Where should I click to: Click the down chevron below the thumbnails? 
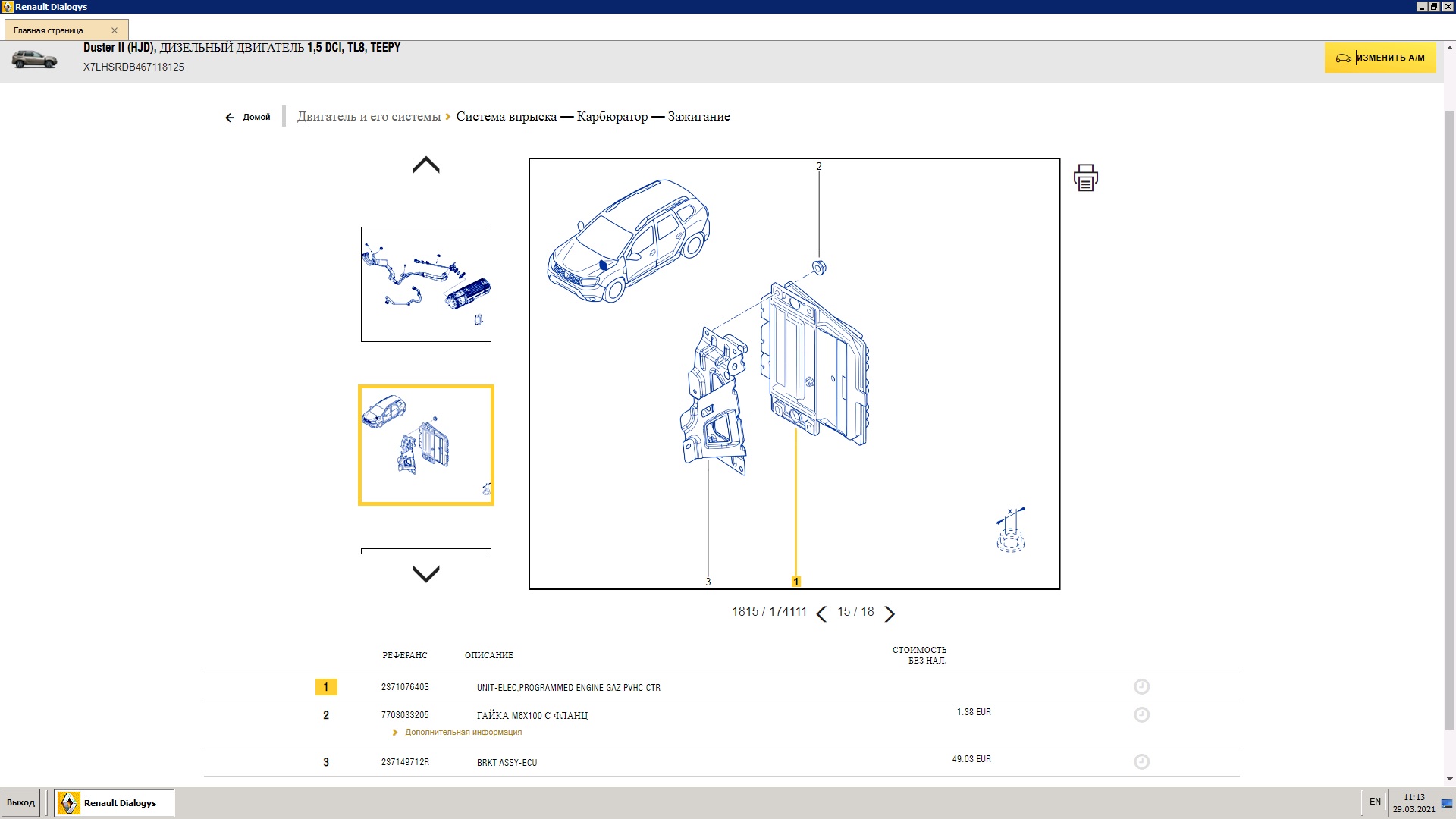(x=426, y=574)
